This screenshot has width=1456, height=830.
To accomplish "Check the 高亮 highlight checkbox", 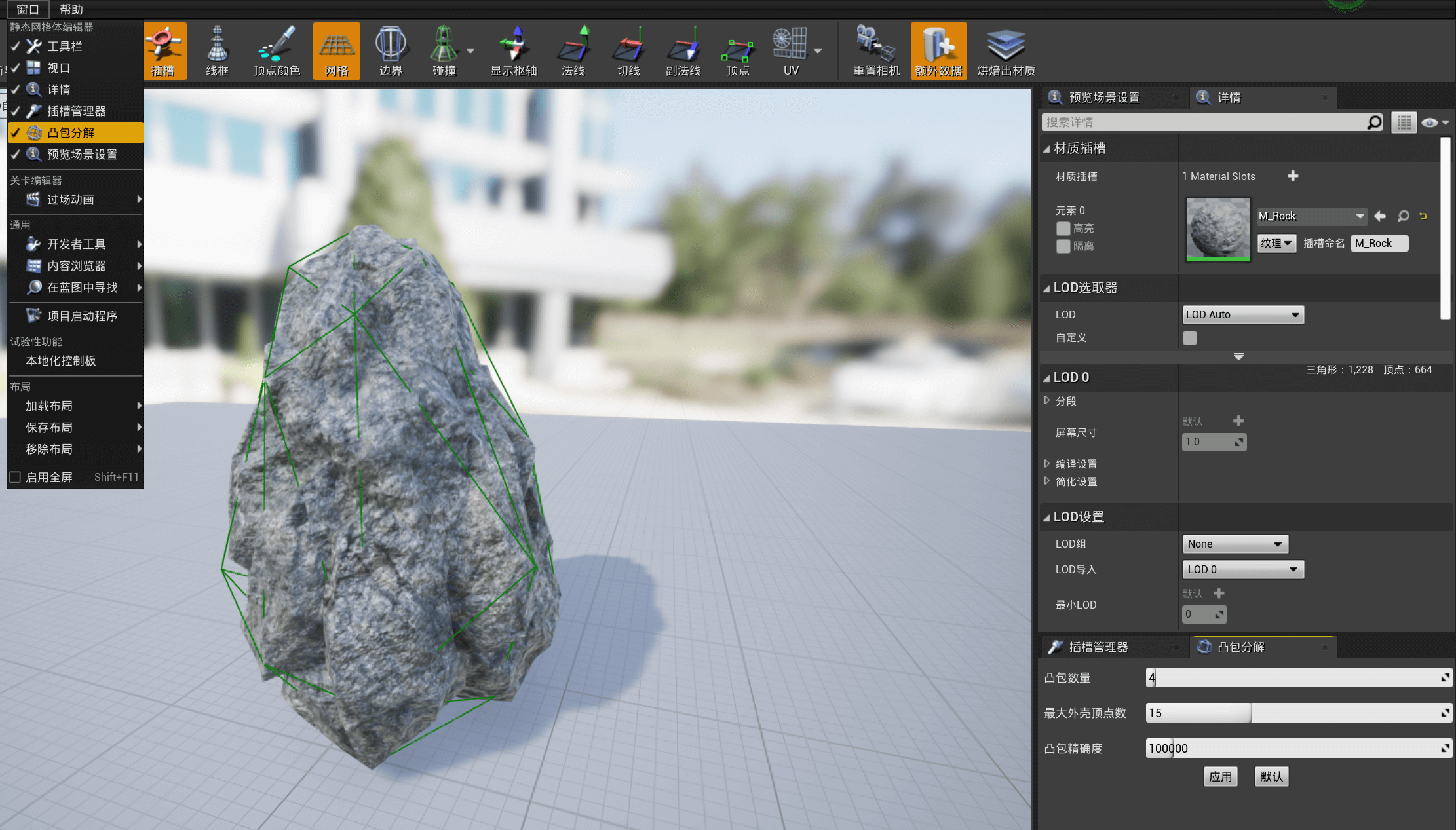I will point(1063,228).
